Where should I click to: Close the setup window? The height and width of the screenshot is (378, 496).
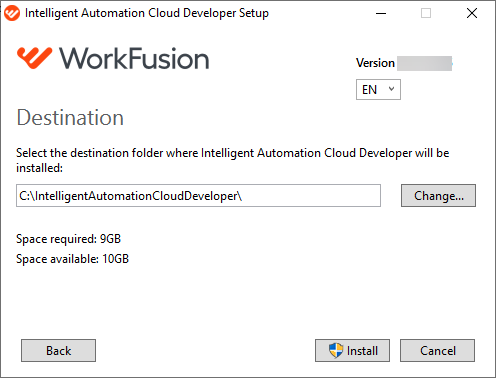[472, 13]
